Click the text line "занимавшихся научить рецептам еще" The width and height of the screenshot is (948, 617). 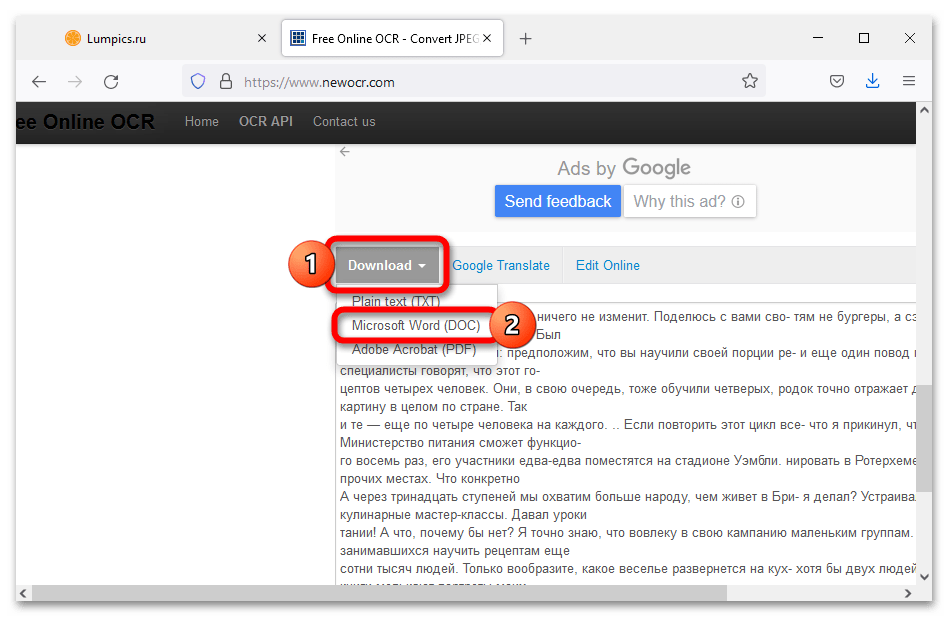pos(455,551)
